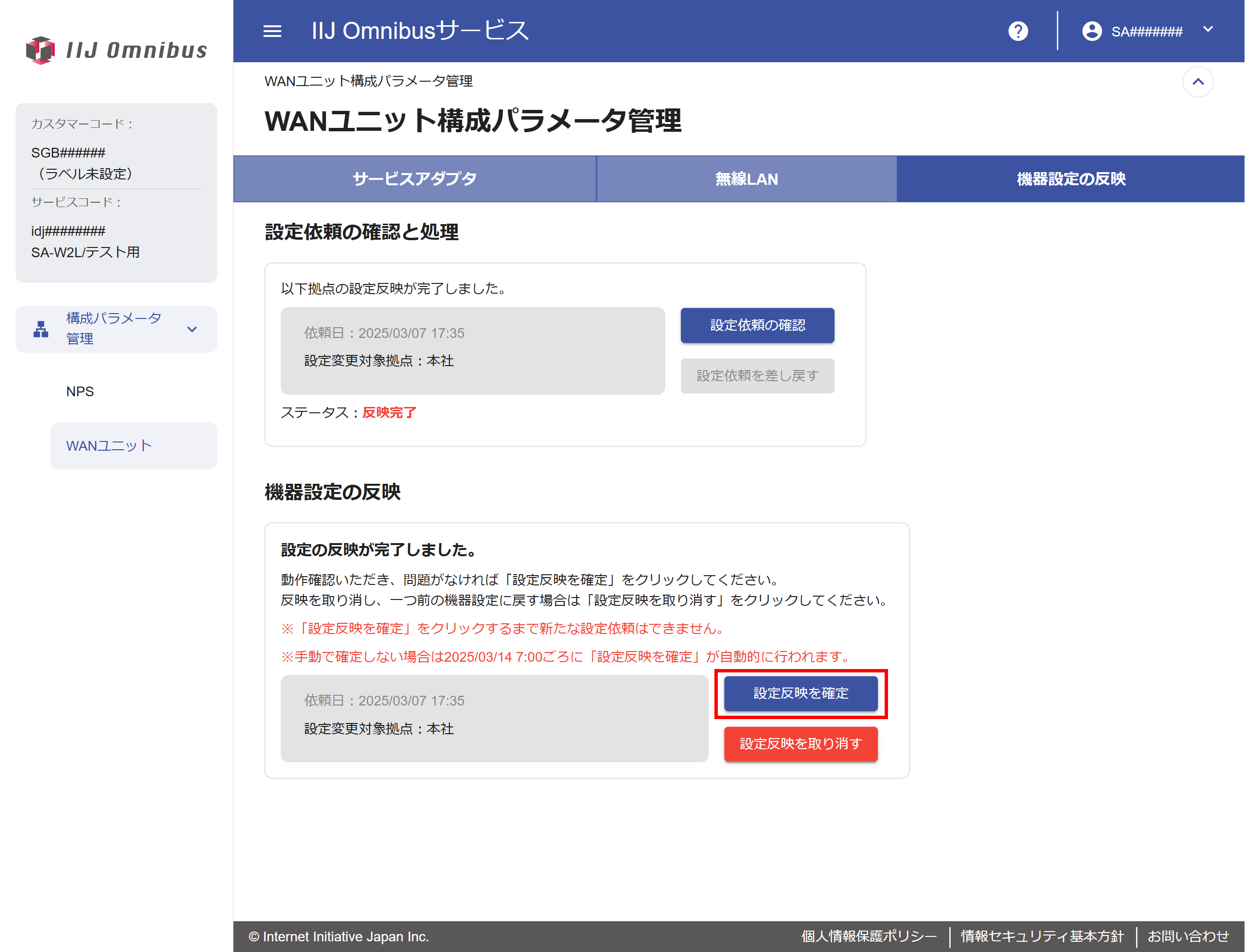Switch to the 無線LAN tab
The image size is (1245, 952).
[747, 179]
